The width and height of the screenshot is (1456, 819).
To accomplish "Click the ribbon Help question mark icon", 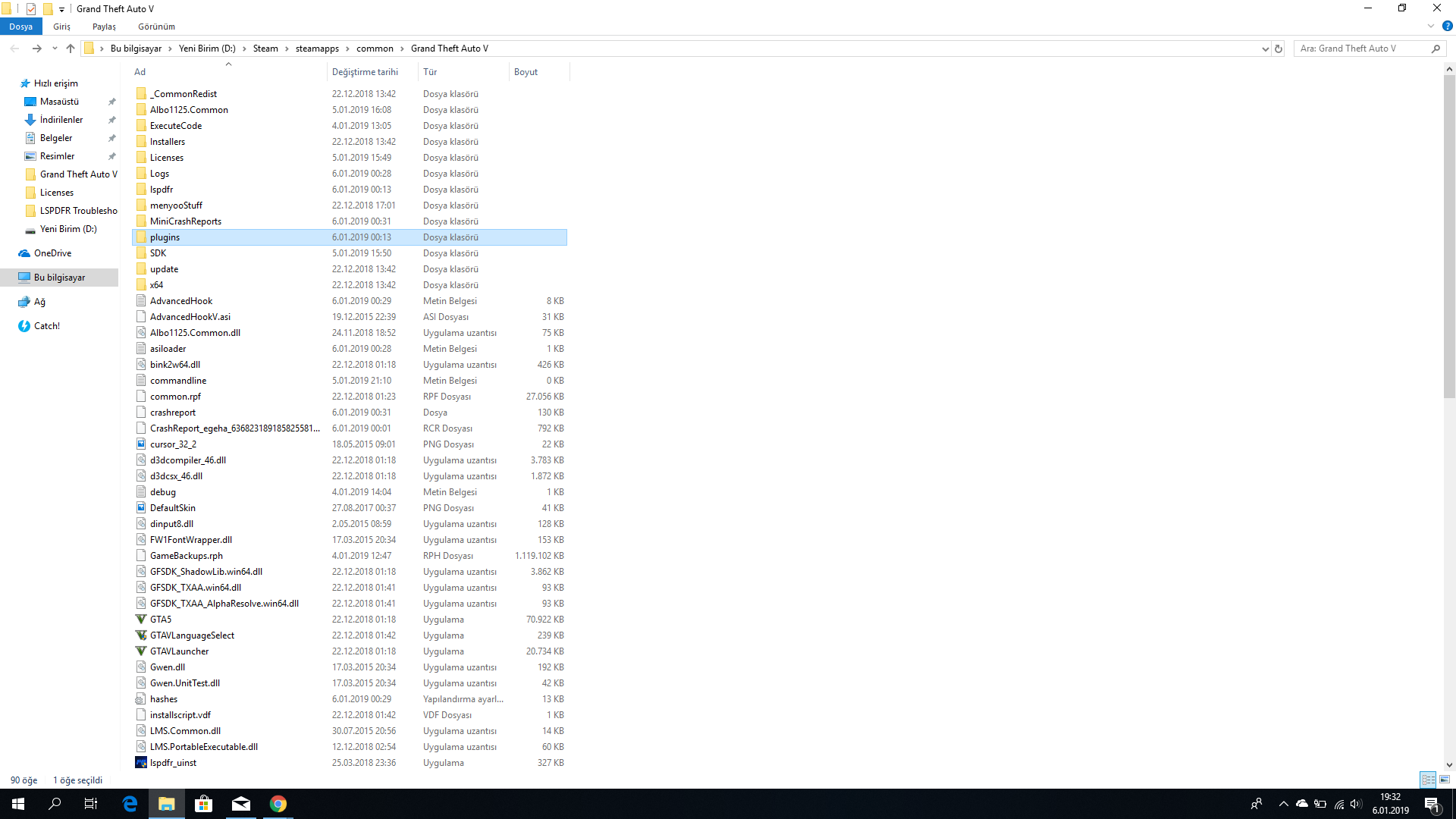I will [x=1447, y=26].
